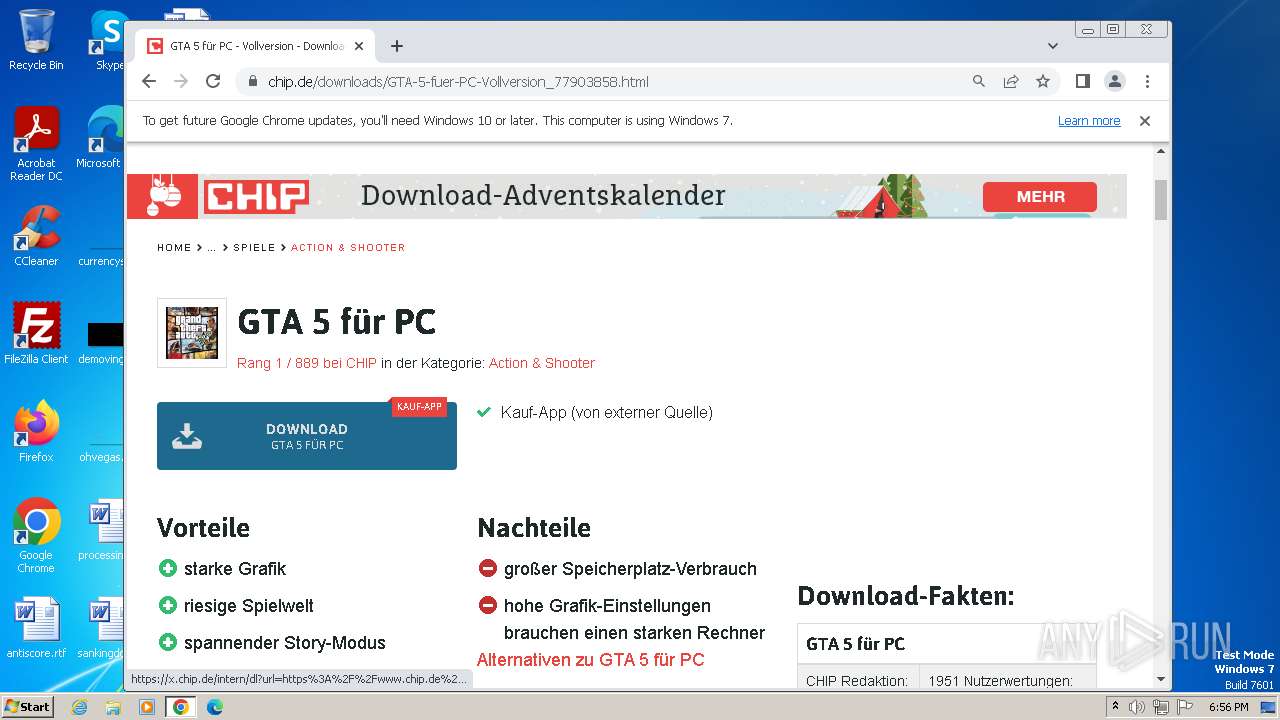Image resolution: width=1280 pixels, height=720 pixels.
Task: Open the Recycle Bin desktop icon
Action: (x=36, y=40)
